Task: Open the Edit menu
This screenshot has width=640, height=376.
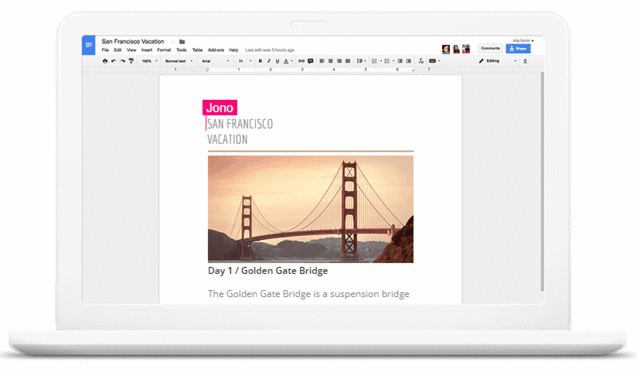Action: point(118,50)
